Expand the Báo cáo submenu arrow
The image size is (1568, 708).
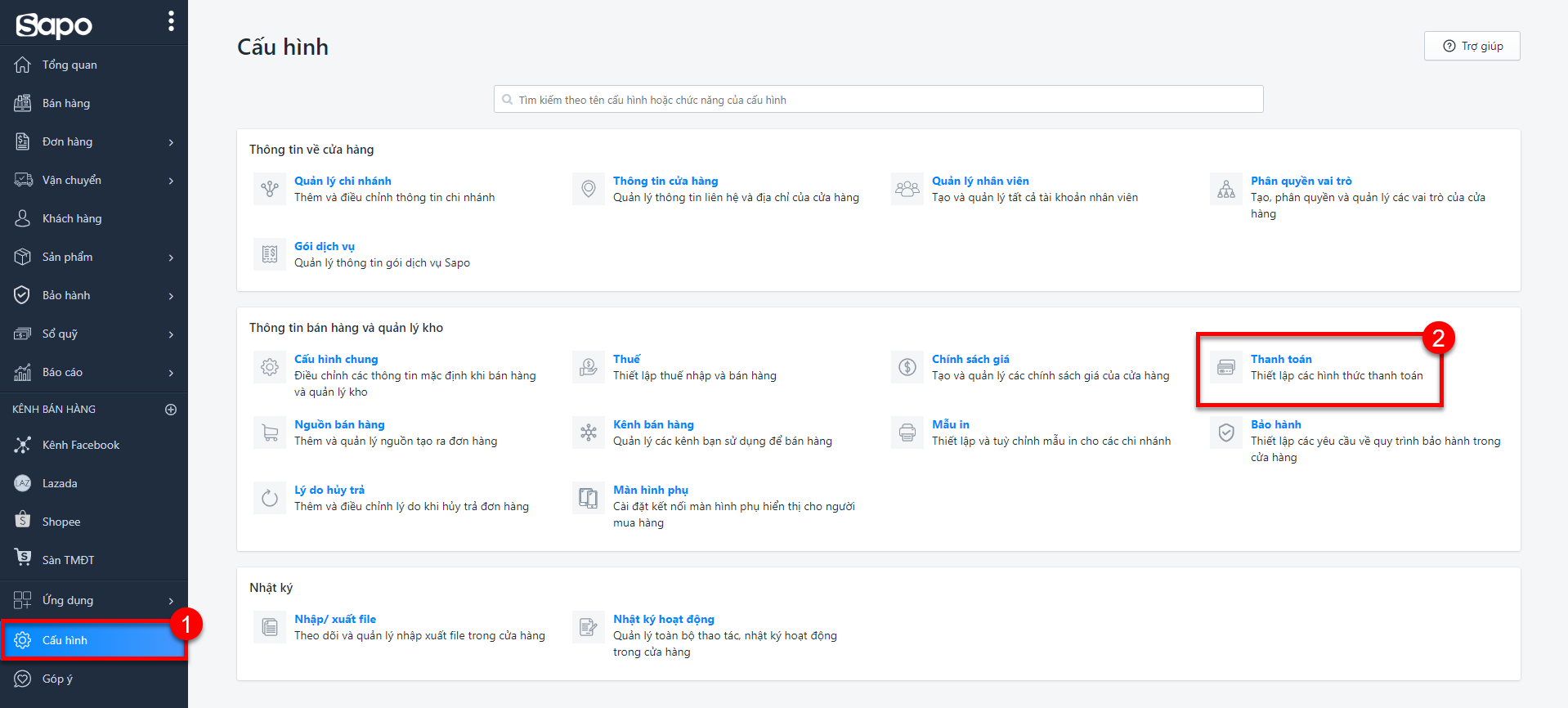tap(171, 373)
